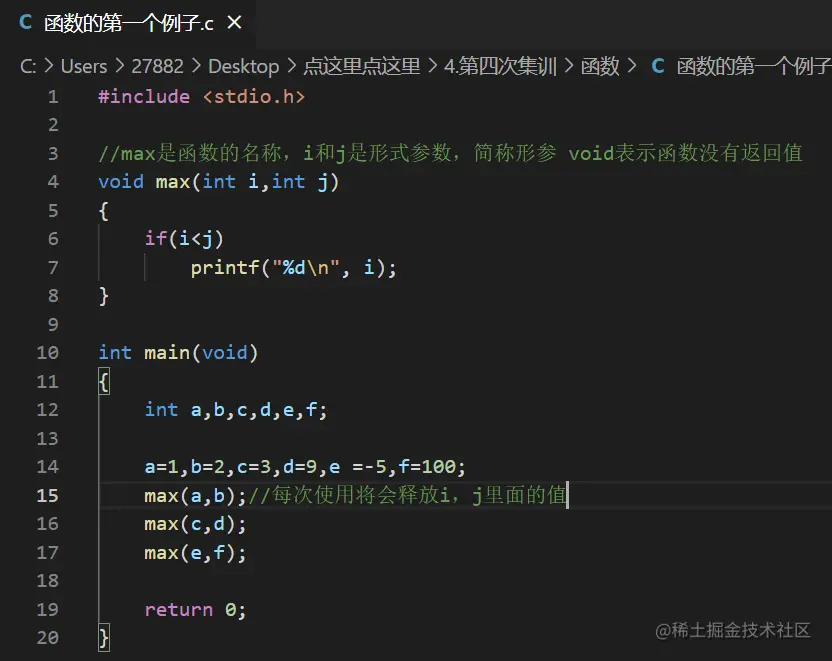Click the max function name on line 4
The height and width of the screenshot is (661, 832).
(x=172, y=181)
